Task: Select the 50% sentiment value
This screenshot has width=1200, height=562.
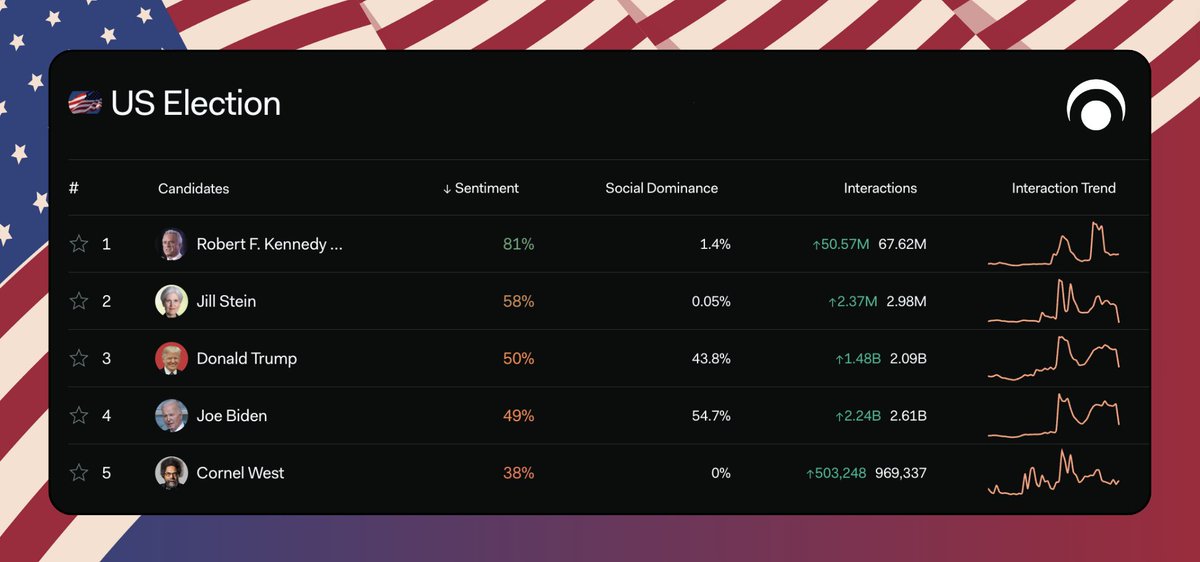Action: click(518, 358)
